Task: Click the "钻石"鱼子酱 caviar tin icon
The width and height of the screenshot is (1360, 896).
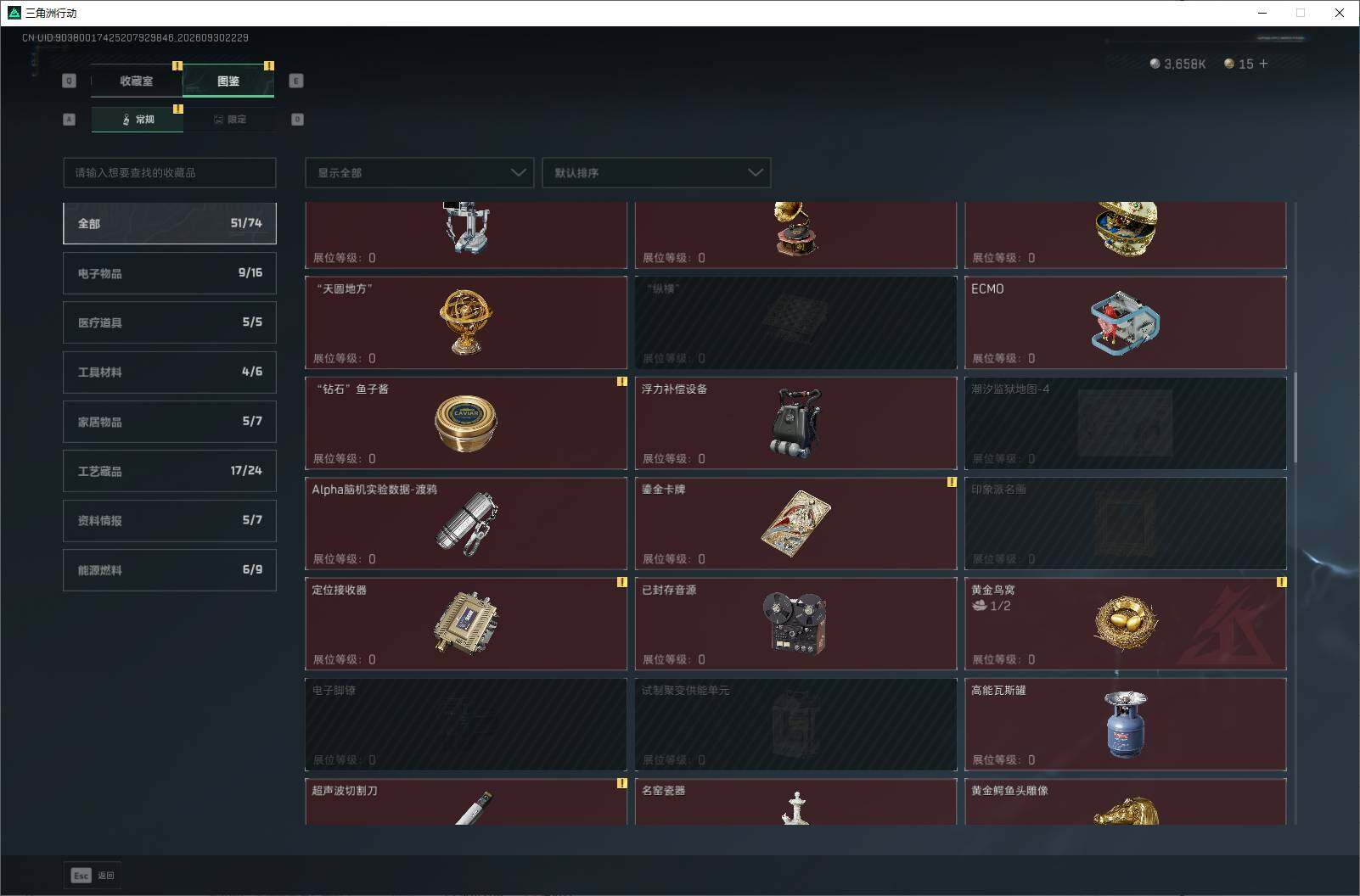Action: [466, 423]
